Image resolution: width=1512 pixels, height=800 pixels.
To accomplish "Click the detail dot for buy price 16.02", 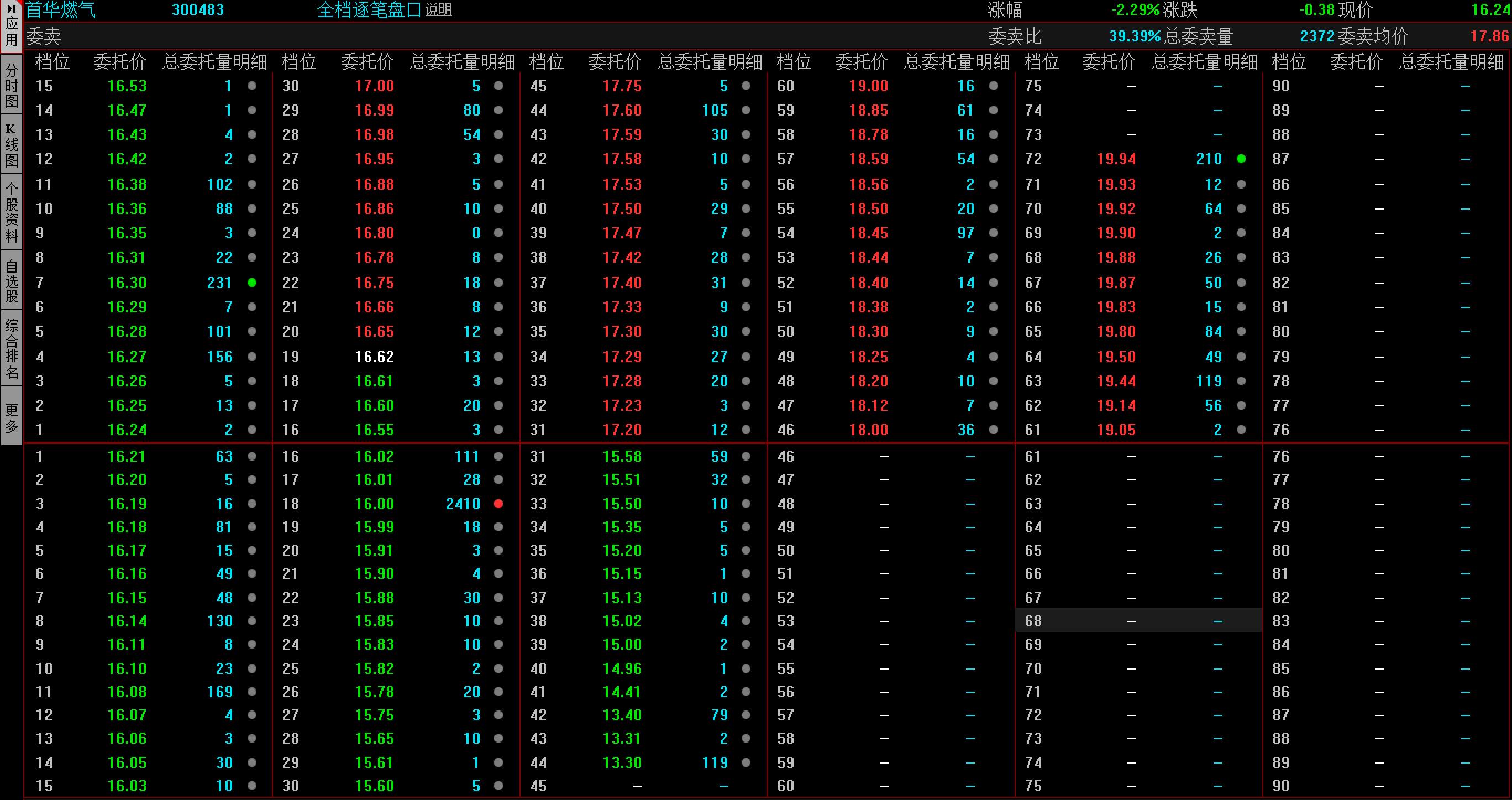I will [498, 456].
